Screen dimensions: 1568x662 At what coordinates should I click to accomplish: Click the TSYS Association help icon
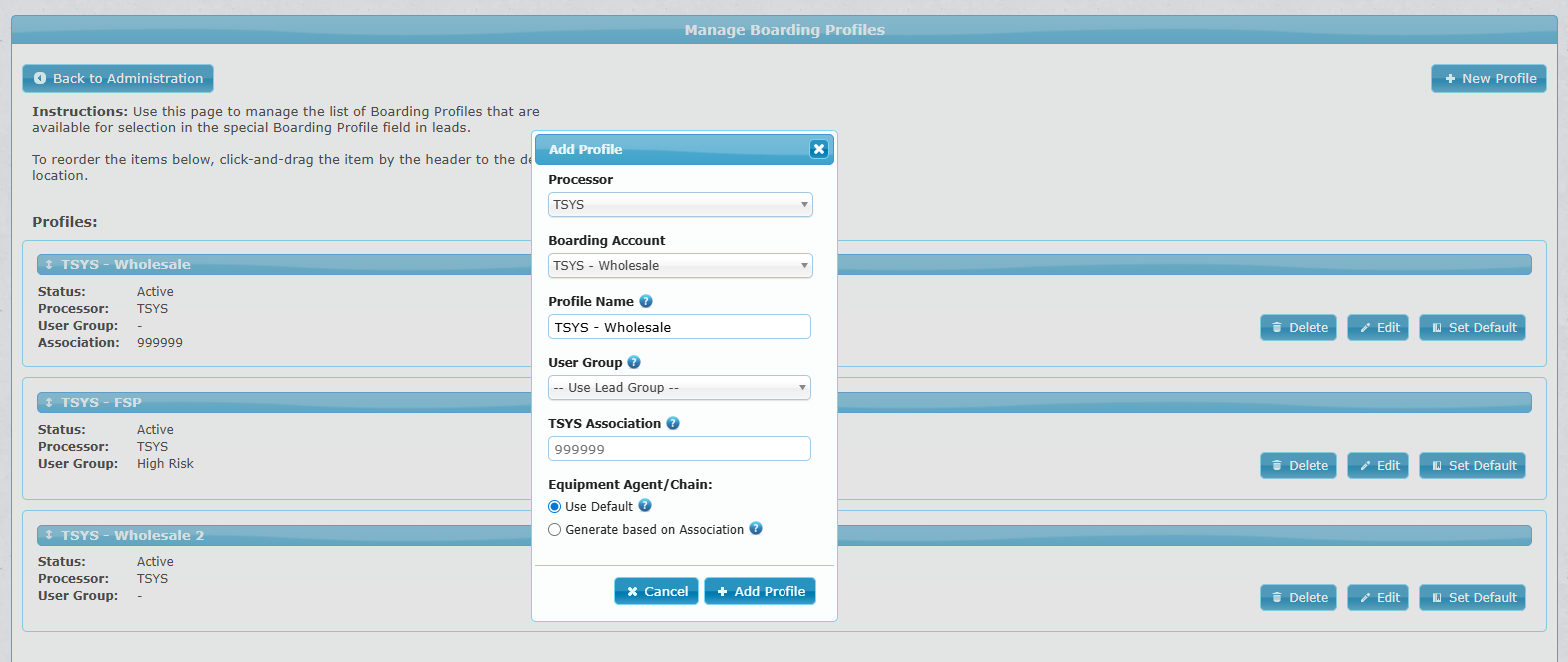[673, 423]
